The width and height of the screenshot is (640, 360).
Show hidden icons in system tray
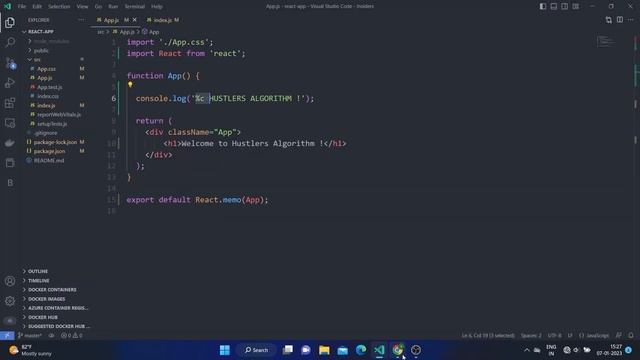[527, 350]
